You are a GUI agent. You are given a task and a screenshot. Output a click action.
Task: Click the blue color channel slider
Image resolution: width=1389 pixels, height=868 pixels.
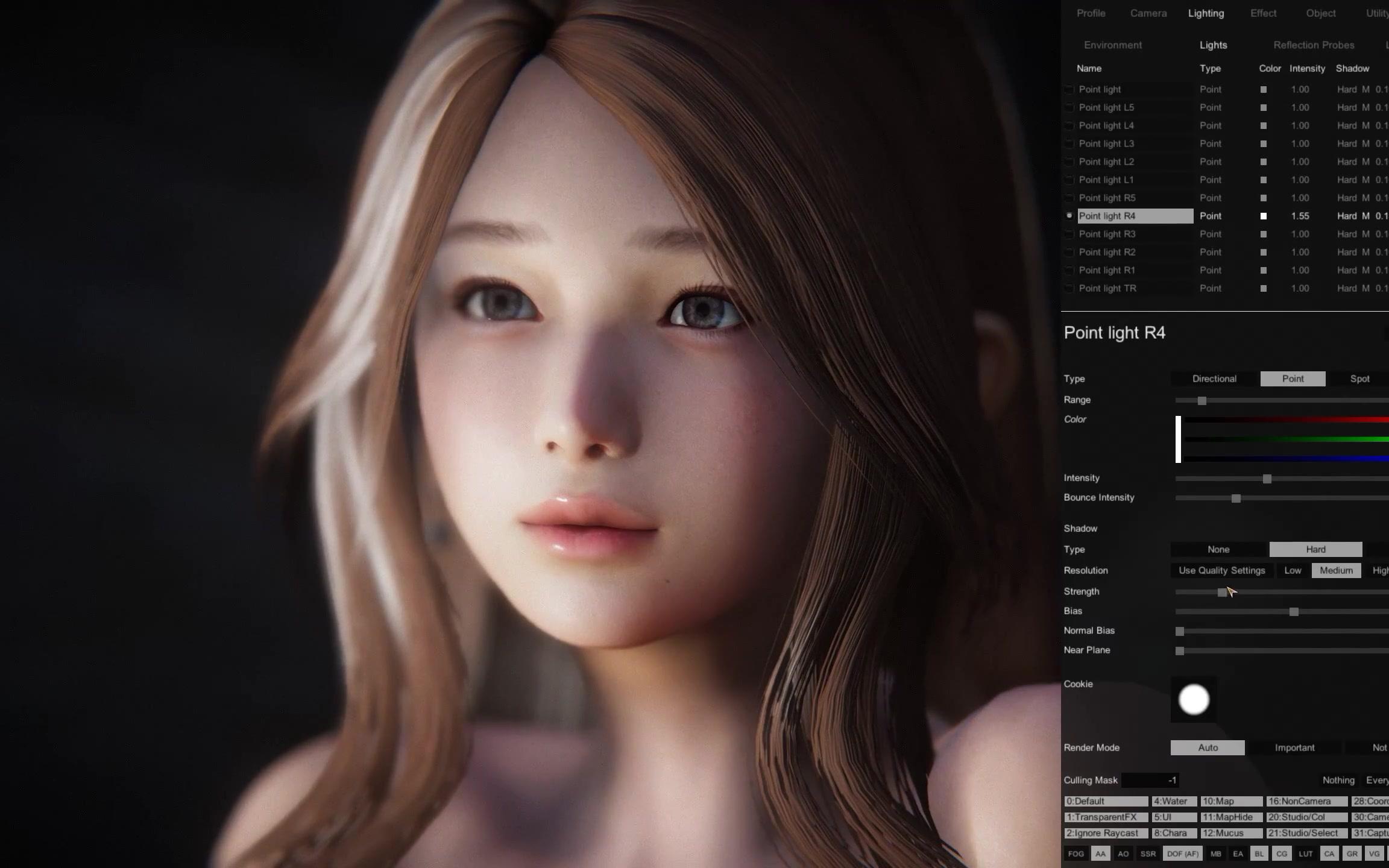[x=1287, y=459]
